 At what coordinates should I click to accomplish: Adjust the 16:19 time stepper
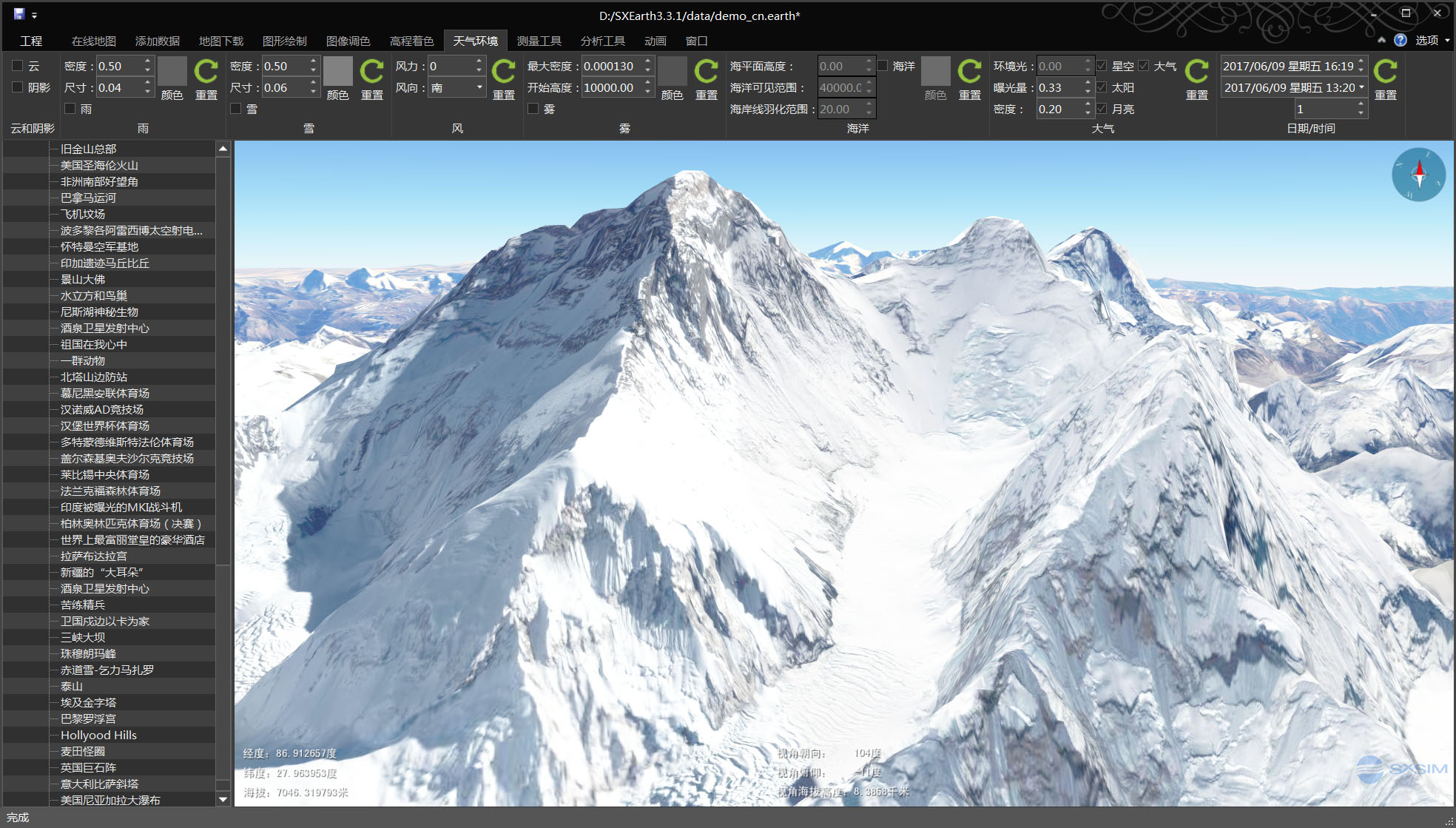point(1361,66)
